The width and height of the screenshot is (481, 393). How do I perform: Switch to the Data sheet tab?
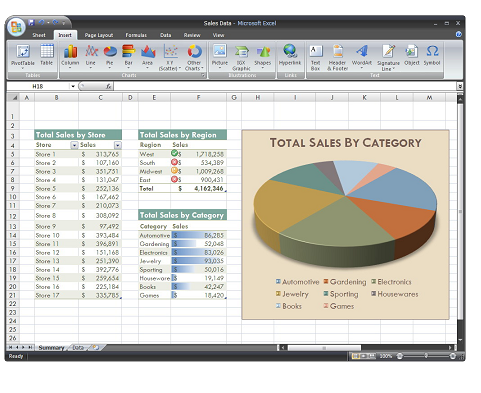coord(78,347)
